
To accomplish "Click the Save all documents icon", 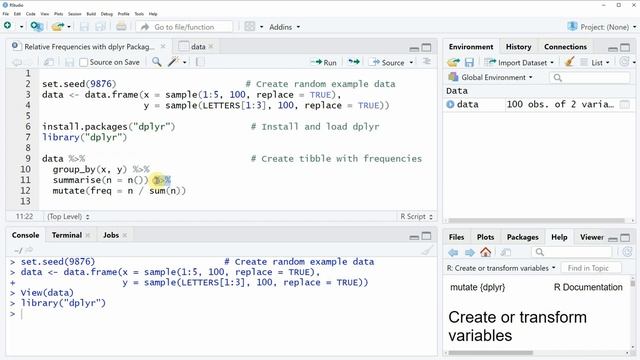I will click(x=100, y=27).
